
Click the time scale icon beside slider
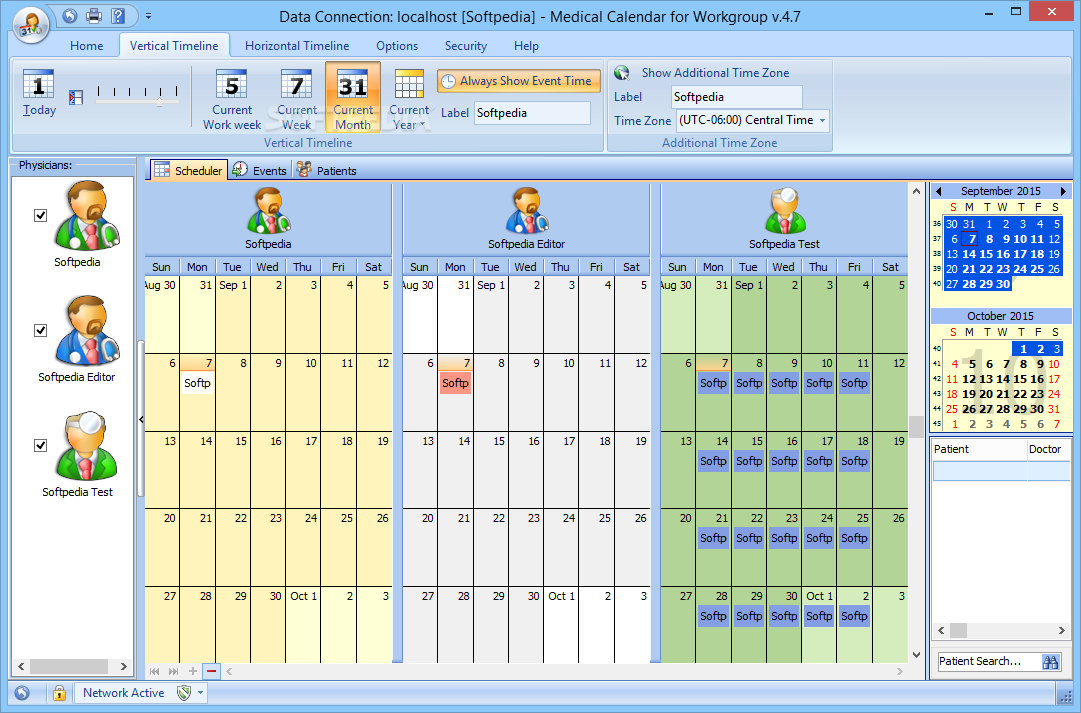point(76,98)
